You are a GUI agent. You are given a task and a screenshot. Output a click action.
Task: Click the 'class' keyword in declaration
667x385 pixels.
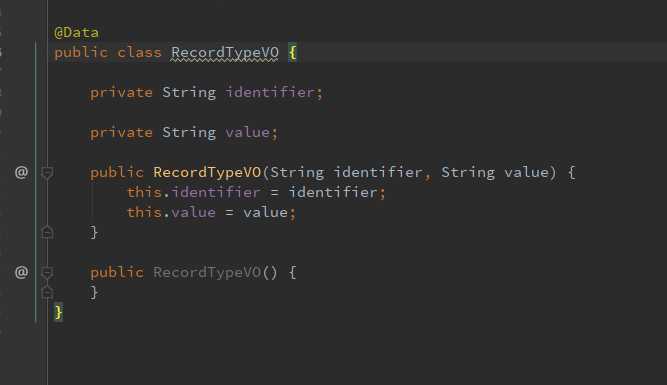point(139,52)
